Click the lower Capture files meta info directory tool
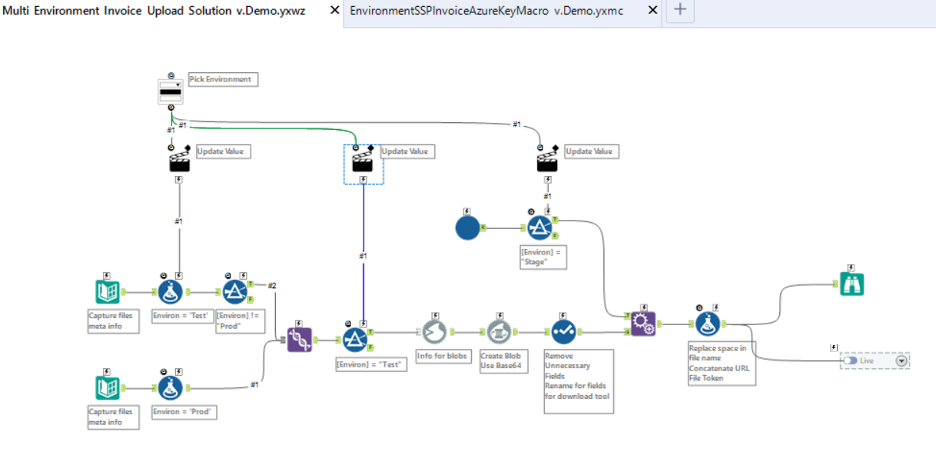936x456 pixels. (x=108, y=387)
